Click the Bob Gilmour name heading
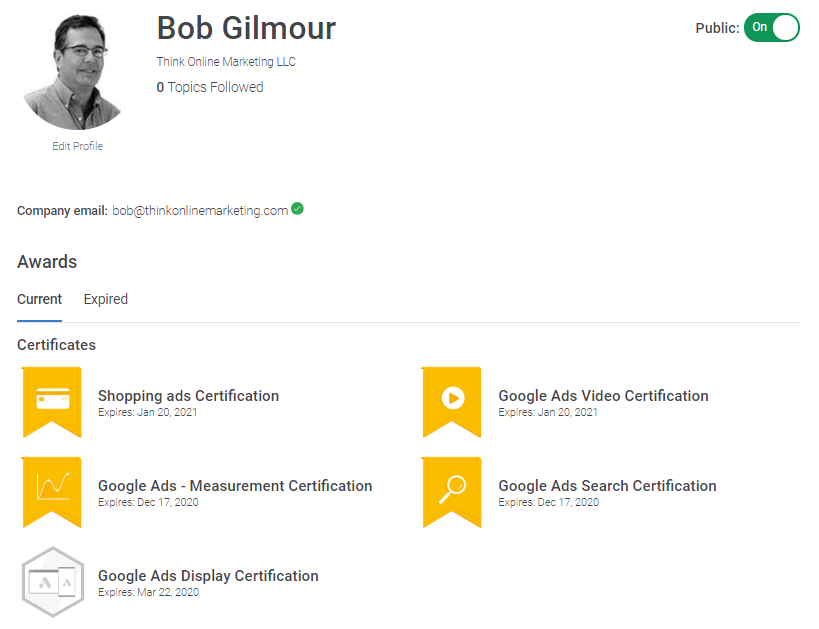Image resolution: width=819 pixels, height=629 pixels. (246, 28)
